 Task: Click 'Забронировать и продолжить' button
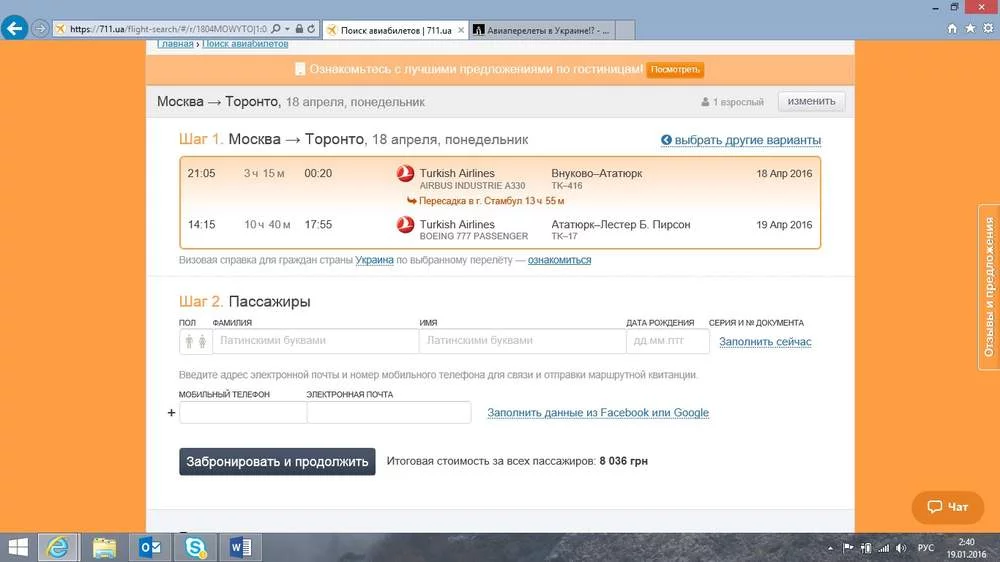point(277,461)
